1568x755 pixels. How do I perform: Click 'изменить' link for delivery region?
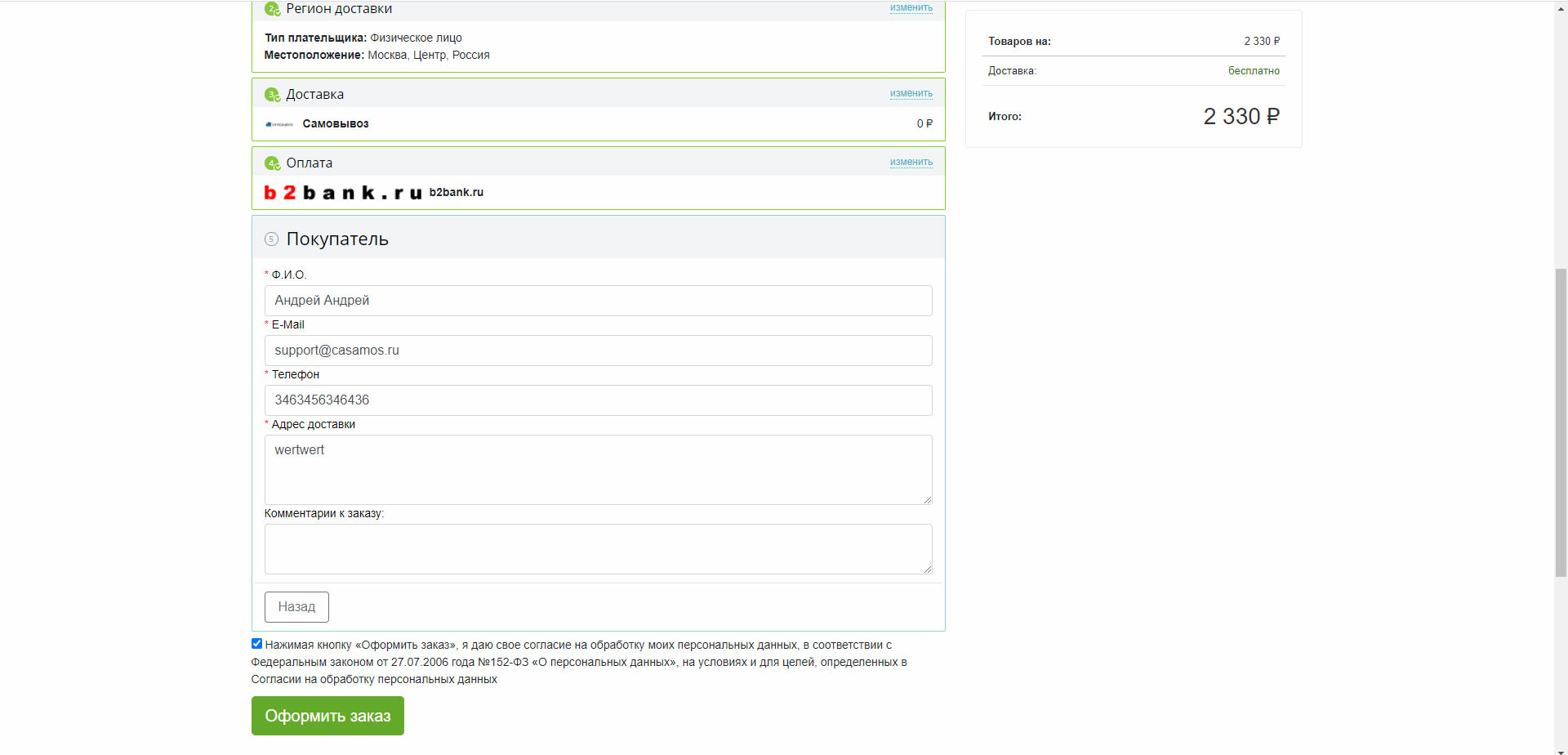coord(911,8)
